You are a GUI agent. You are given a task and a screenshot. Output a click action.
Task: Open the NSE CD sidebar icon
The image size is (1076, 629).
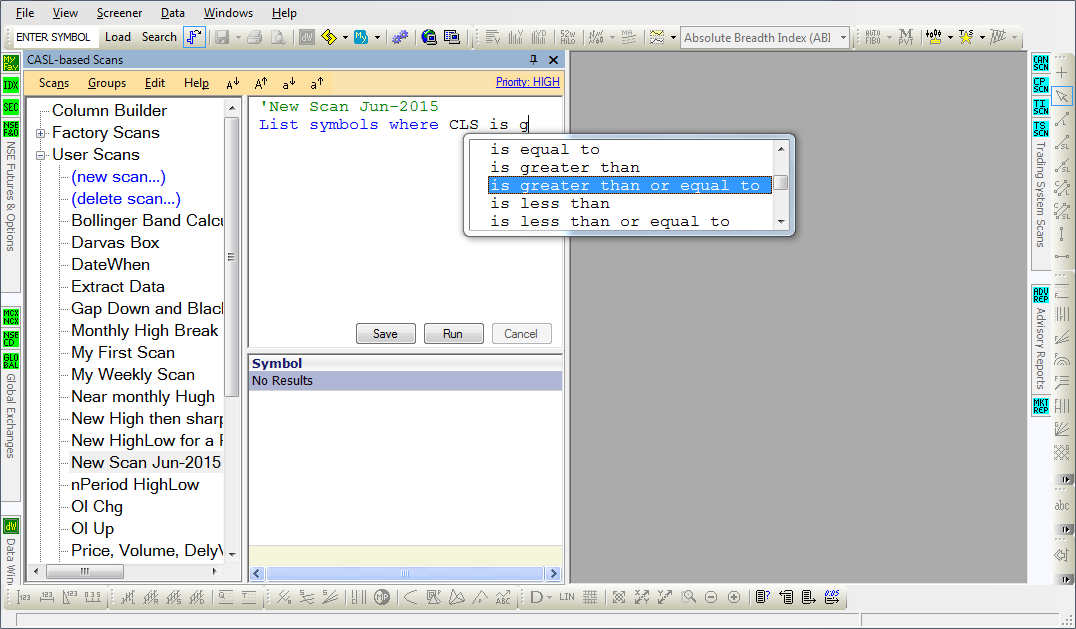coord(10,339)
